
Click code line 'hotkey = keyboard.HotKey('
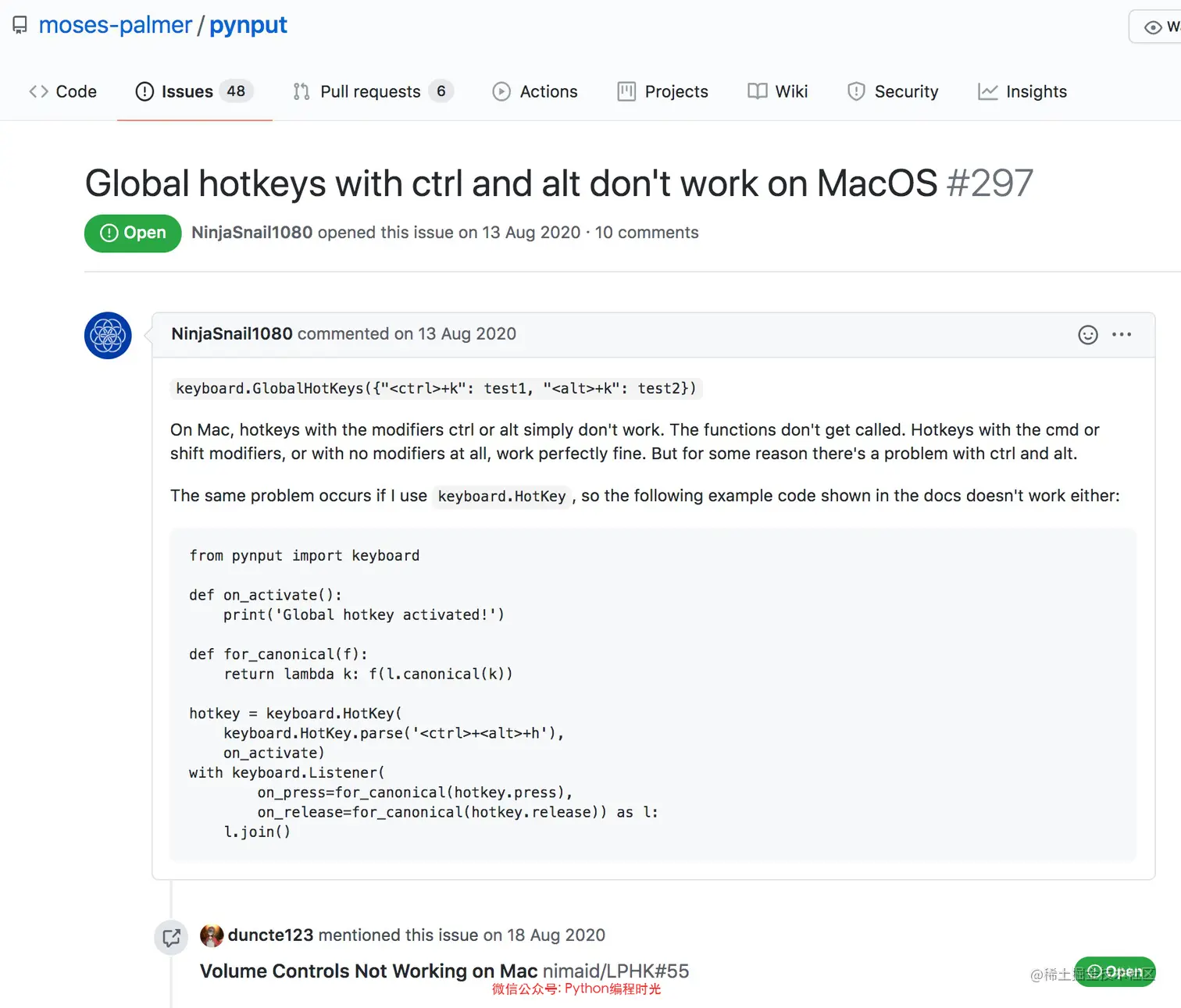[x=295, y=714]
